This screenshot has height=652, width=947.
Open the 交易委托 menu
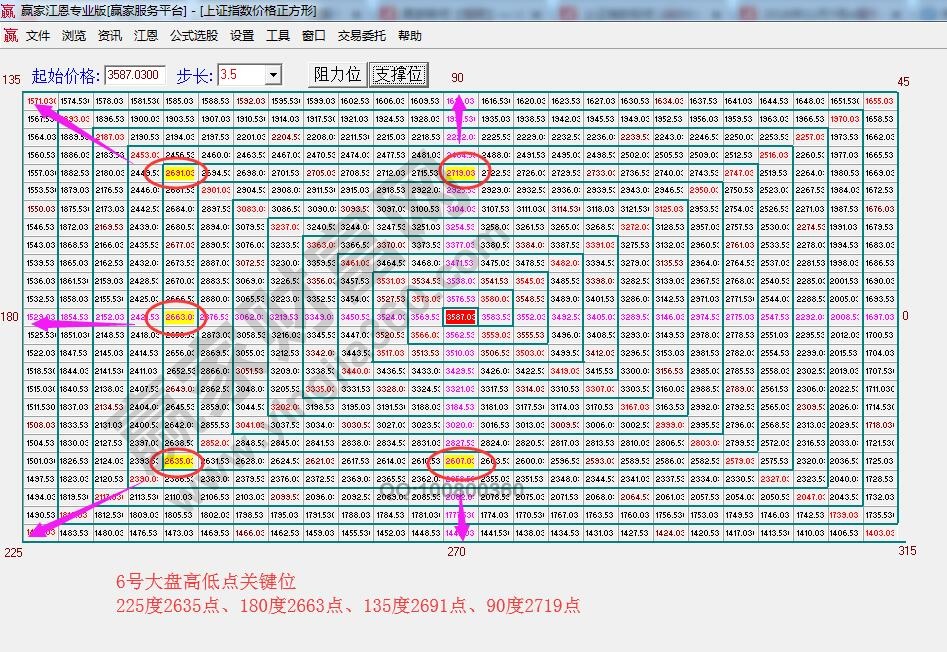pyautogui.click(x=360, y=34)
